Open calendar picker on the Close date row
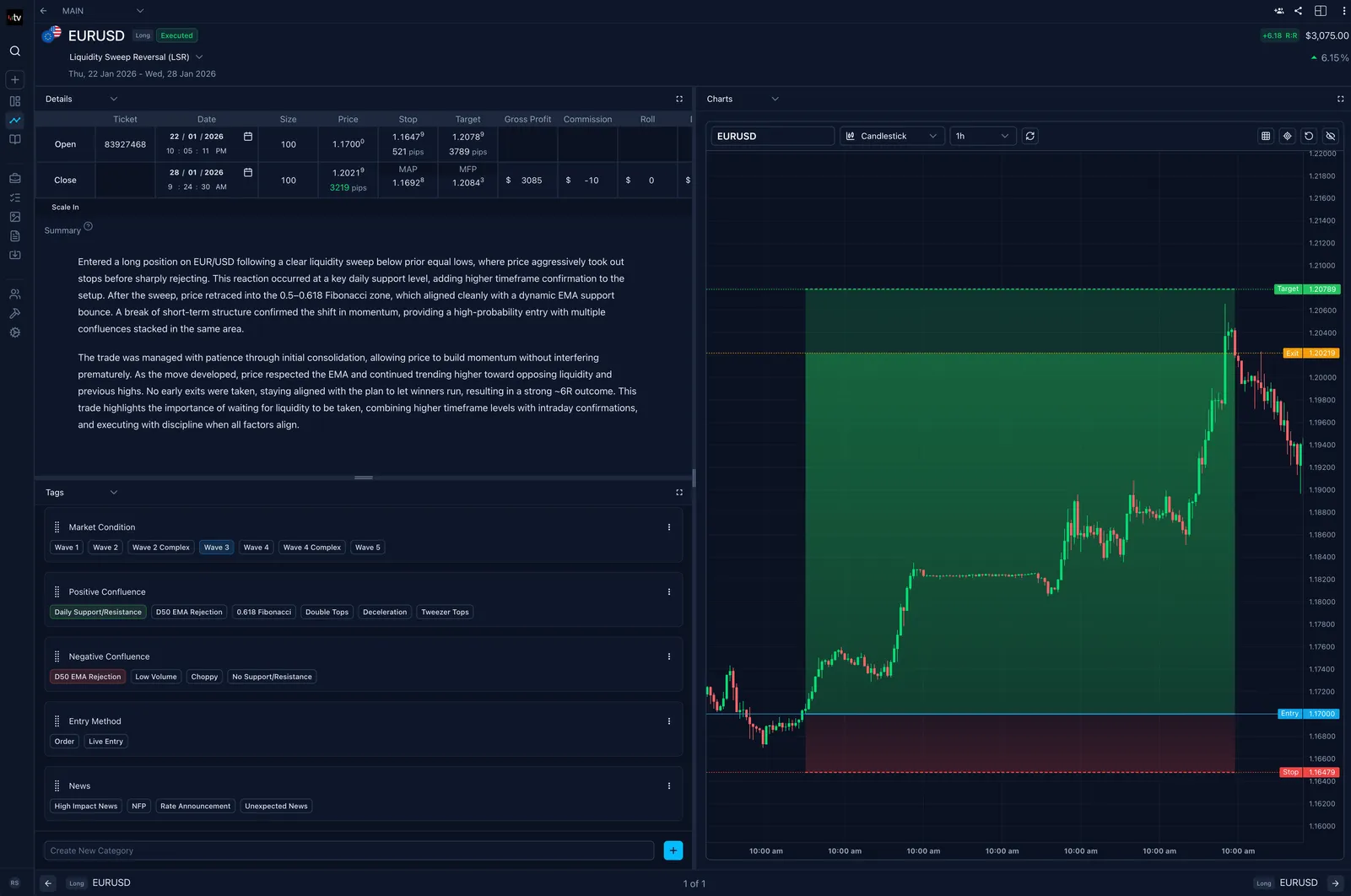 click(248, 172)
